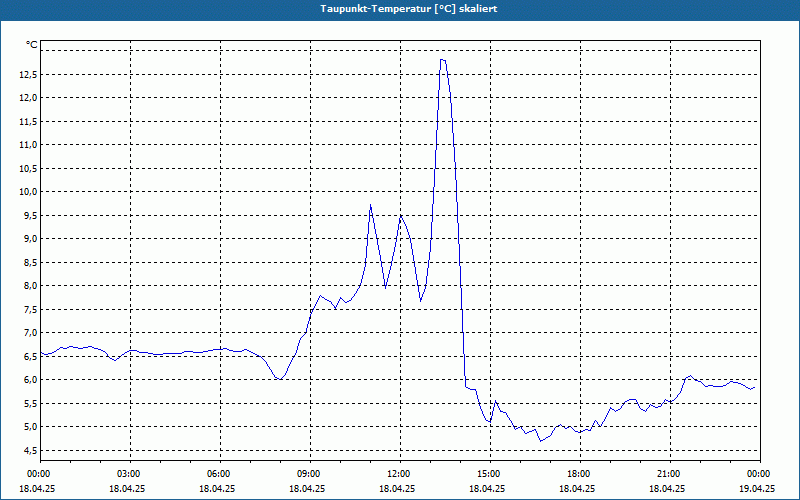Click the 5,0 y-axis label
Screen dimensions: 800x500
click(x=30, y=427)
